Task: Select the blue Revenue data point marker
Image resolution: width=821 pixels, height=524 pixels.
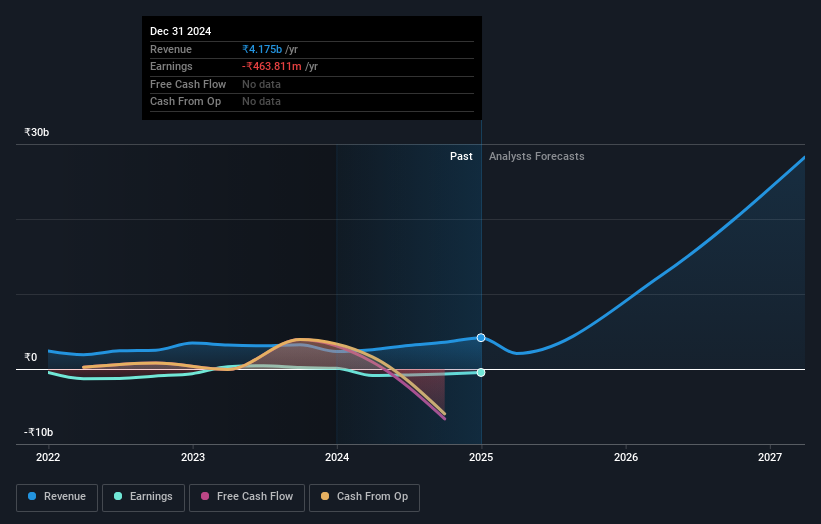Action: pyautogui.click(x=481, y=338)
